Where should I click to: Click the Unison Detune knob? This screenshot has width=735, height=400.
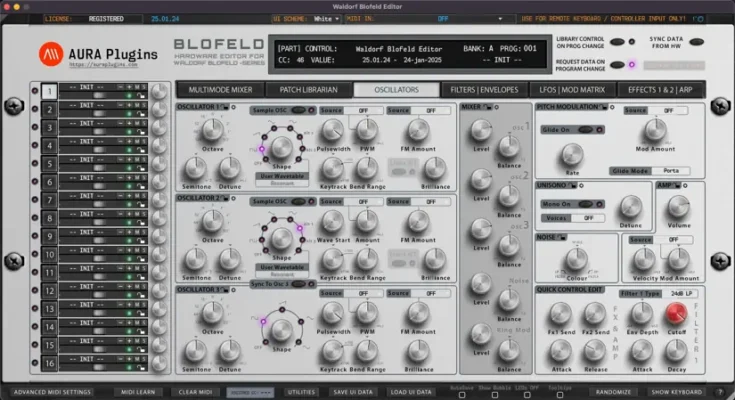[629, 207]
